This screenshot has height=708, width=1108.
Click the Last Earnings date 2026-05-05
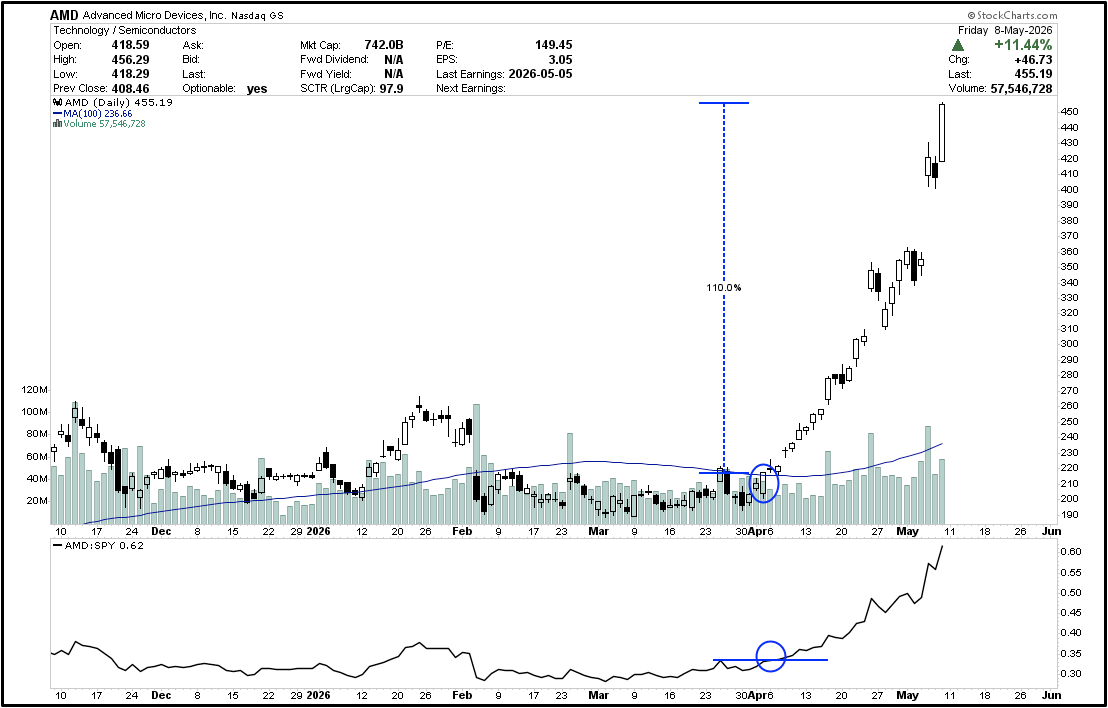(x=540, y=74)
